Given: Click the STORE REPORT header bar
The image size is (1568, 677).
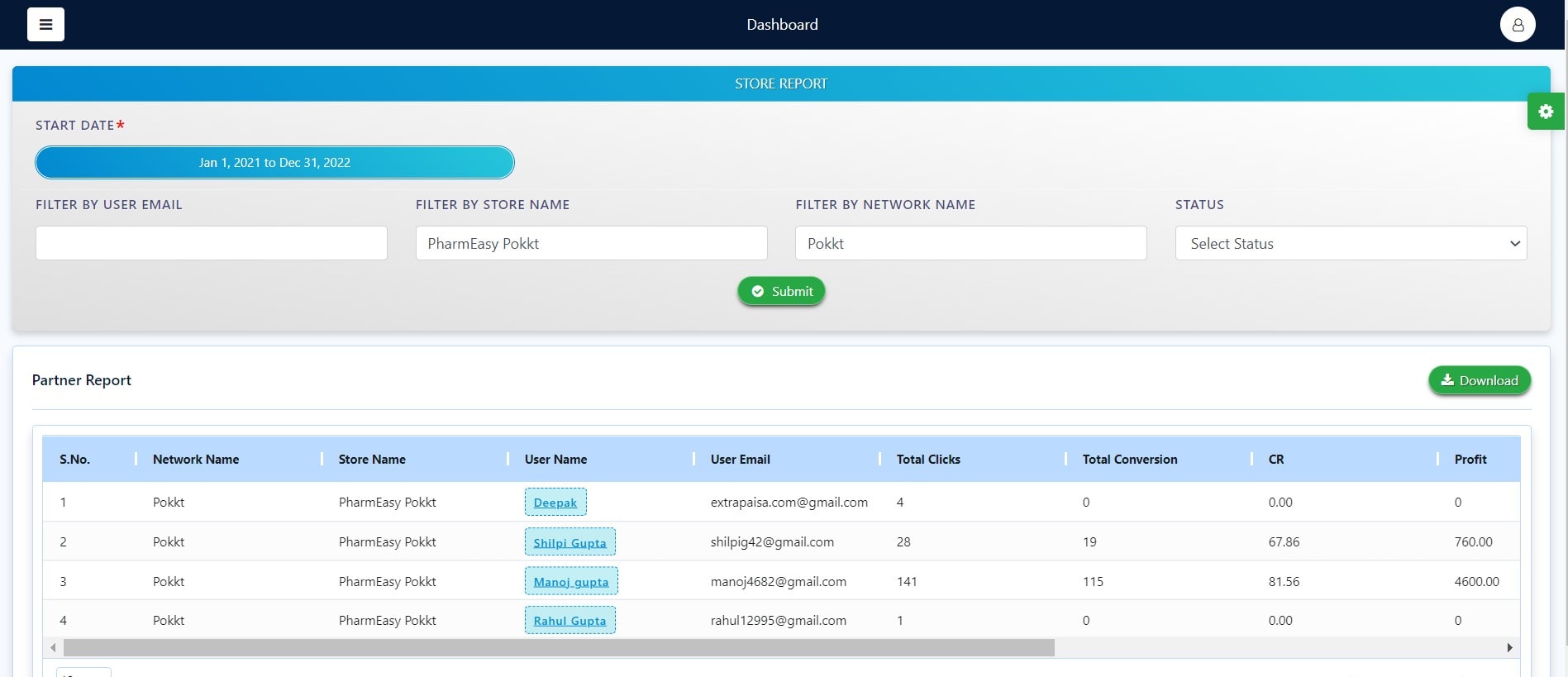Looking at the screenshot, I should [781, 83].
